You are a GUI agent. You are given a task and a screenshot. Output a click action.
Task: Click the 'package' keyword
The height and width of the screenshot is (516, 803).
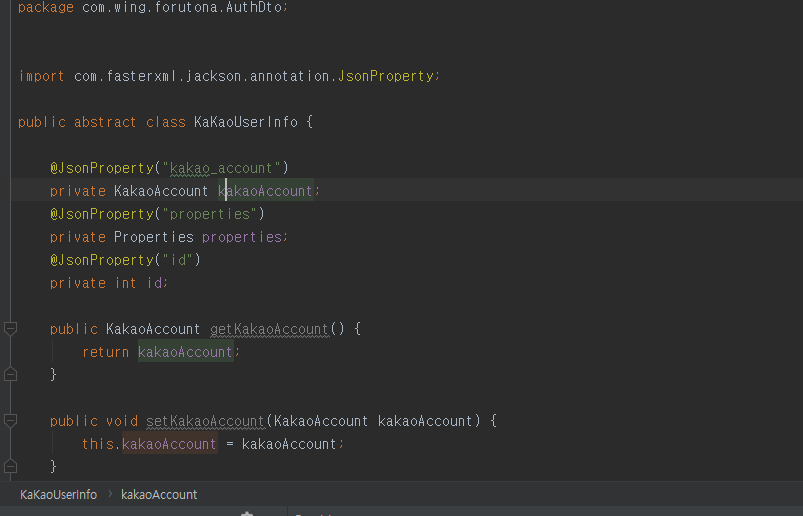[46, 7]
